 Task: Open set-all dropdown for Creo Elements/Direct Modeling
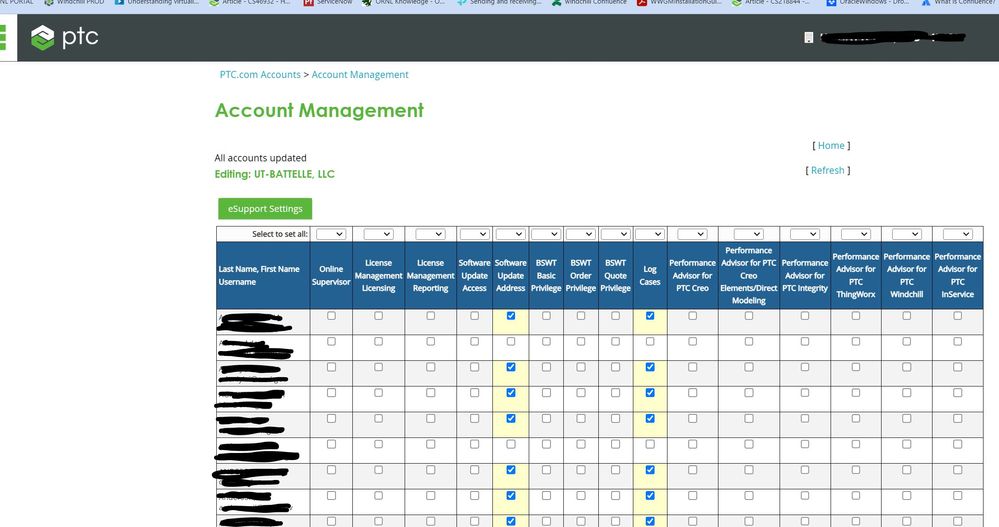(x=749, y=234)
